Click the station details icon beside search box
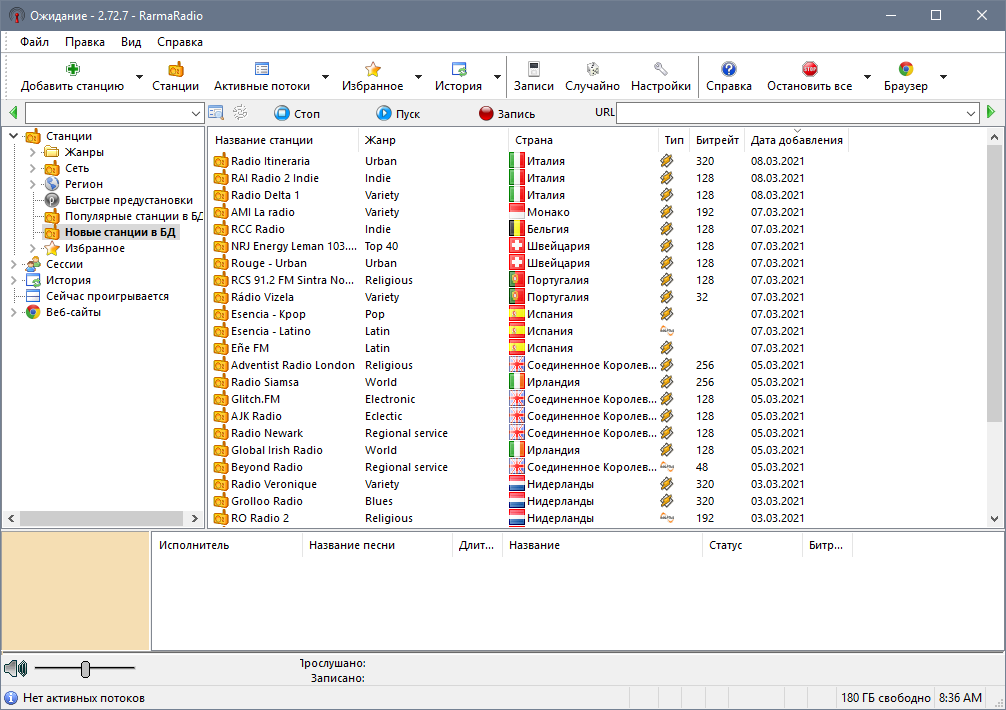Viewport: 1006px width, 710px height. (x=216, y=113)
